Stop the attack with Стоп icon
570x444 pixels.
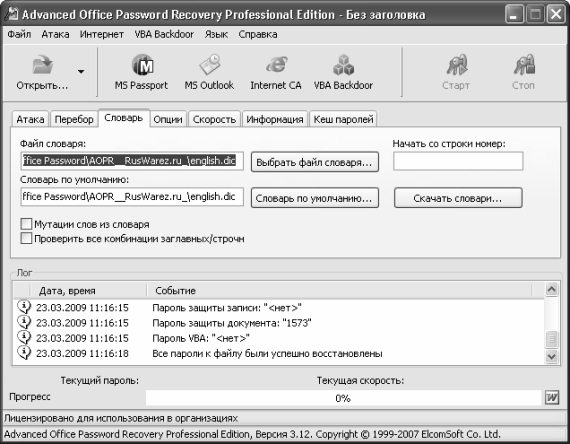(524, 65)
